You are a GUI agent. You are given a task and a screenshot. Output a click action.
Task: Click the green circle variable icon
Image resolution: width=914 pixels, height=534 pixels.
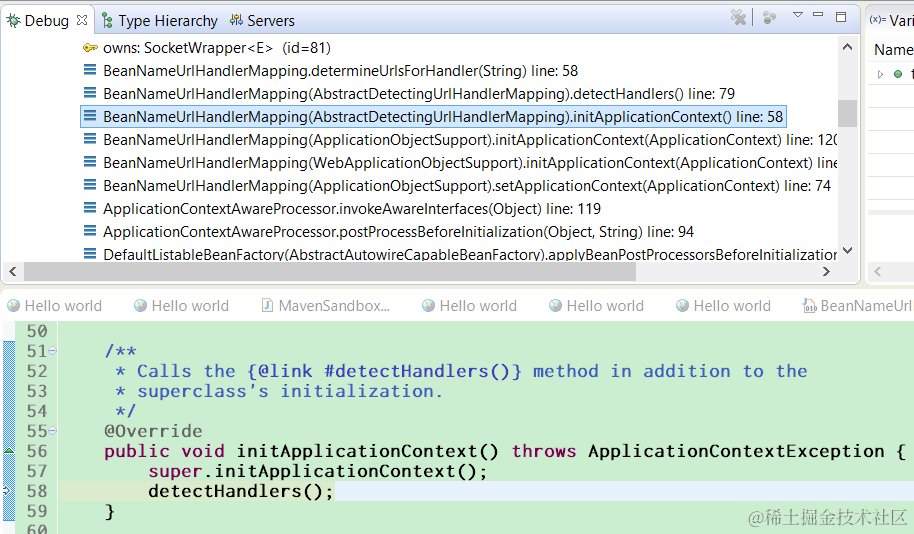click(898, 74)
